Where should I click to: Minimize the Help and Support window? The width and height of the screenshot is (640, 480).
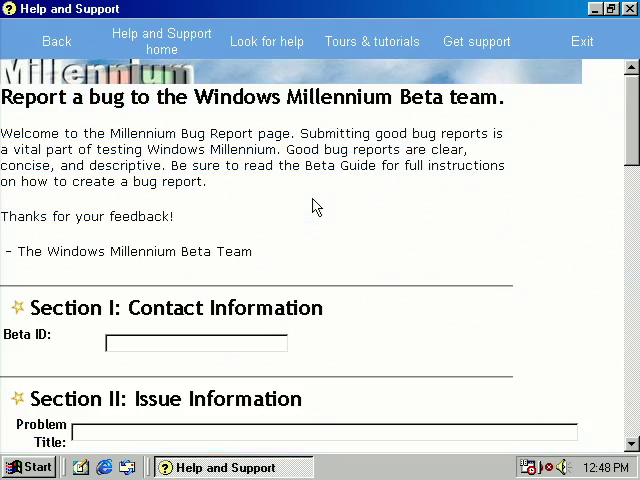coord(595,9)
